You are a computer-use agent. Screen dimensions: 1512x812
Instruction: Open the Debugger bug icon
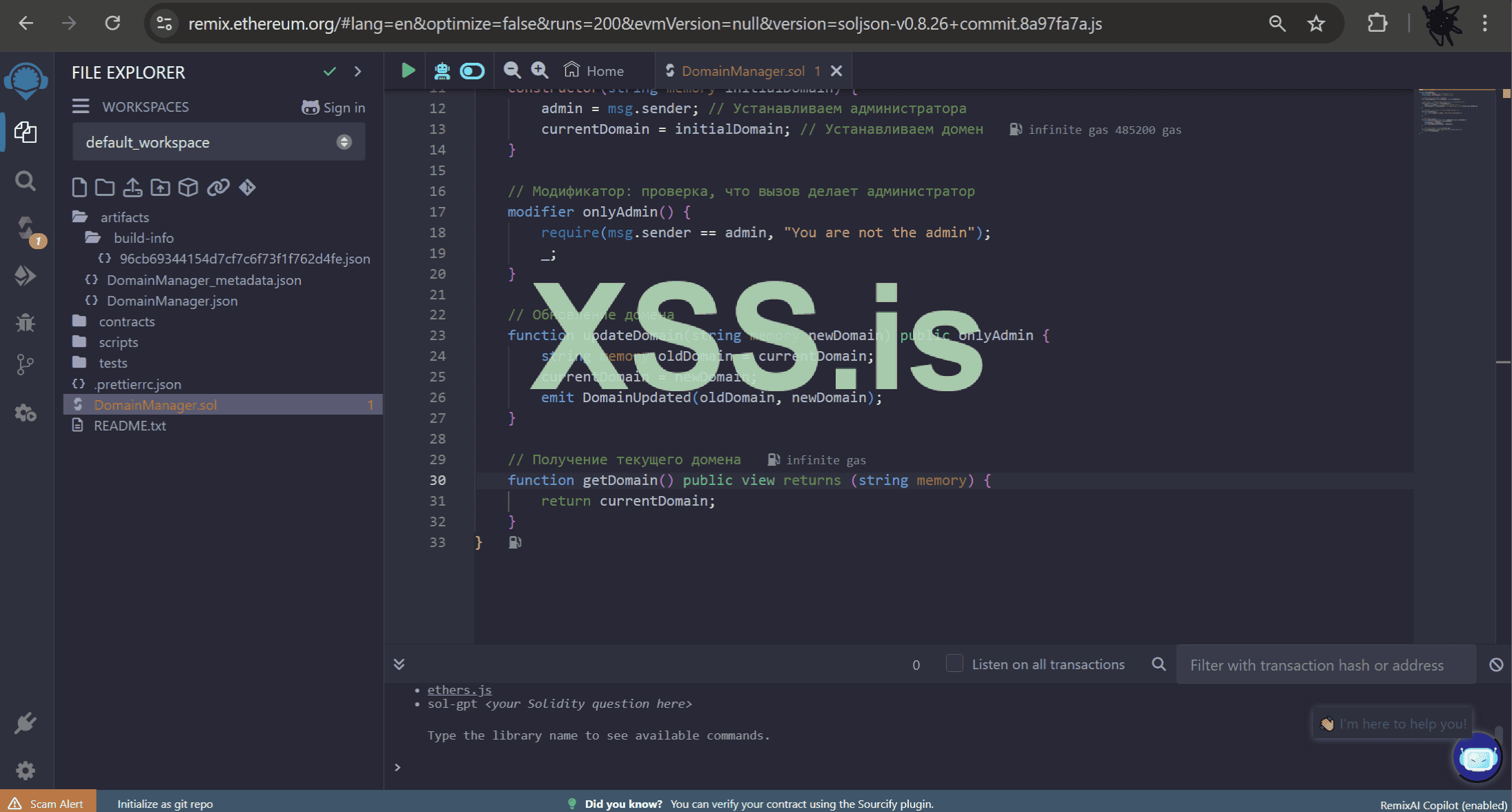26,322
